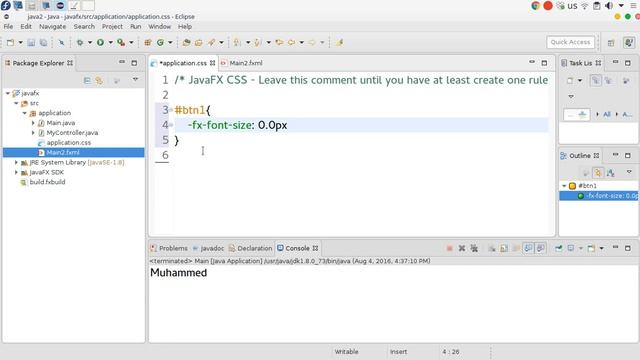Click the New file toolbar icon
The height and width of the screenshot is (360, 640).
pos(10,42)
